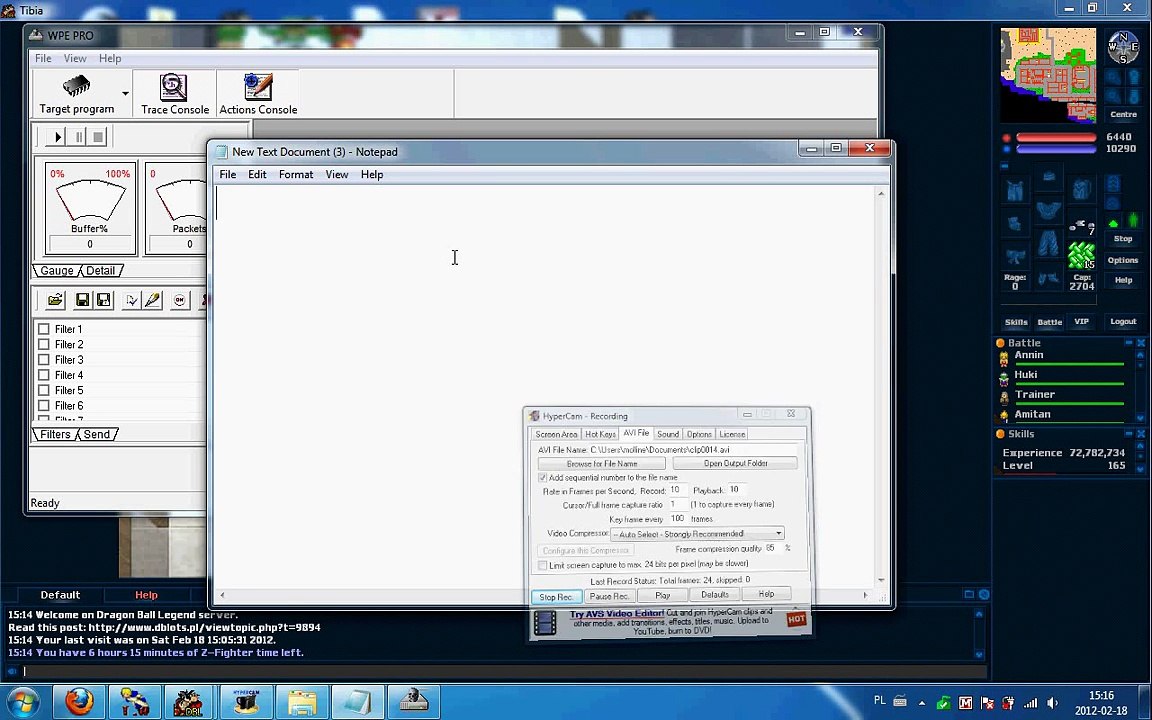Open WPE PRO Help menu

click(x=110, y=58)
